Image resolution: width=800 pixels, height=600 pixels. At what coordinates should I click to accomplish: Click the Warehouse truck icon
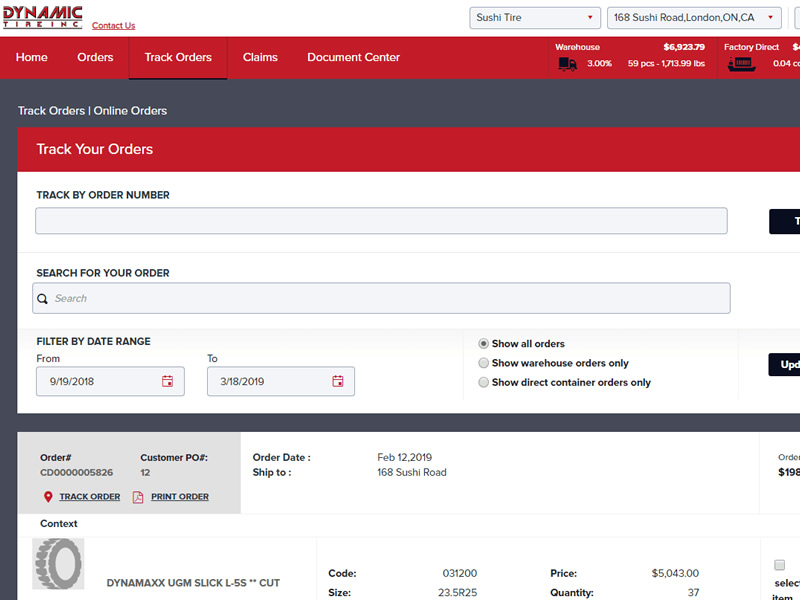tap(567, 64)
